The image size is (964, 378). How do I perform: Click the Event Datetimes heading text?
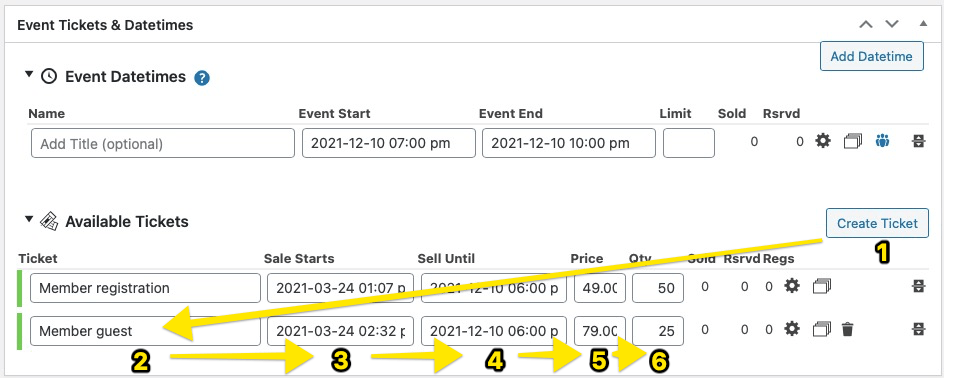coord(125,77)
